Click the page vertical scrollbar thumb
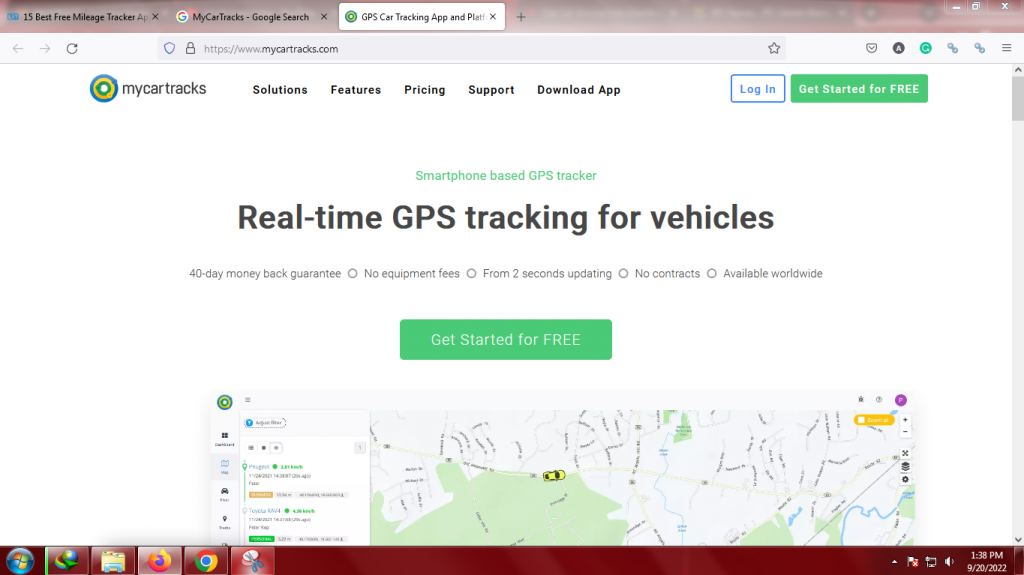This screenshot has width=1024, height=575. [x=1018, y=98]
